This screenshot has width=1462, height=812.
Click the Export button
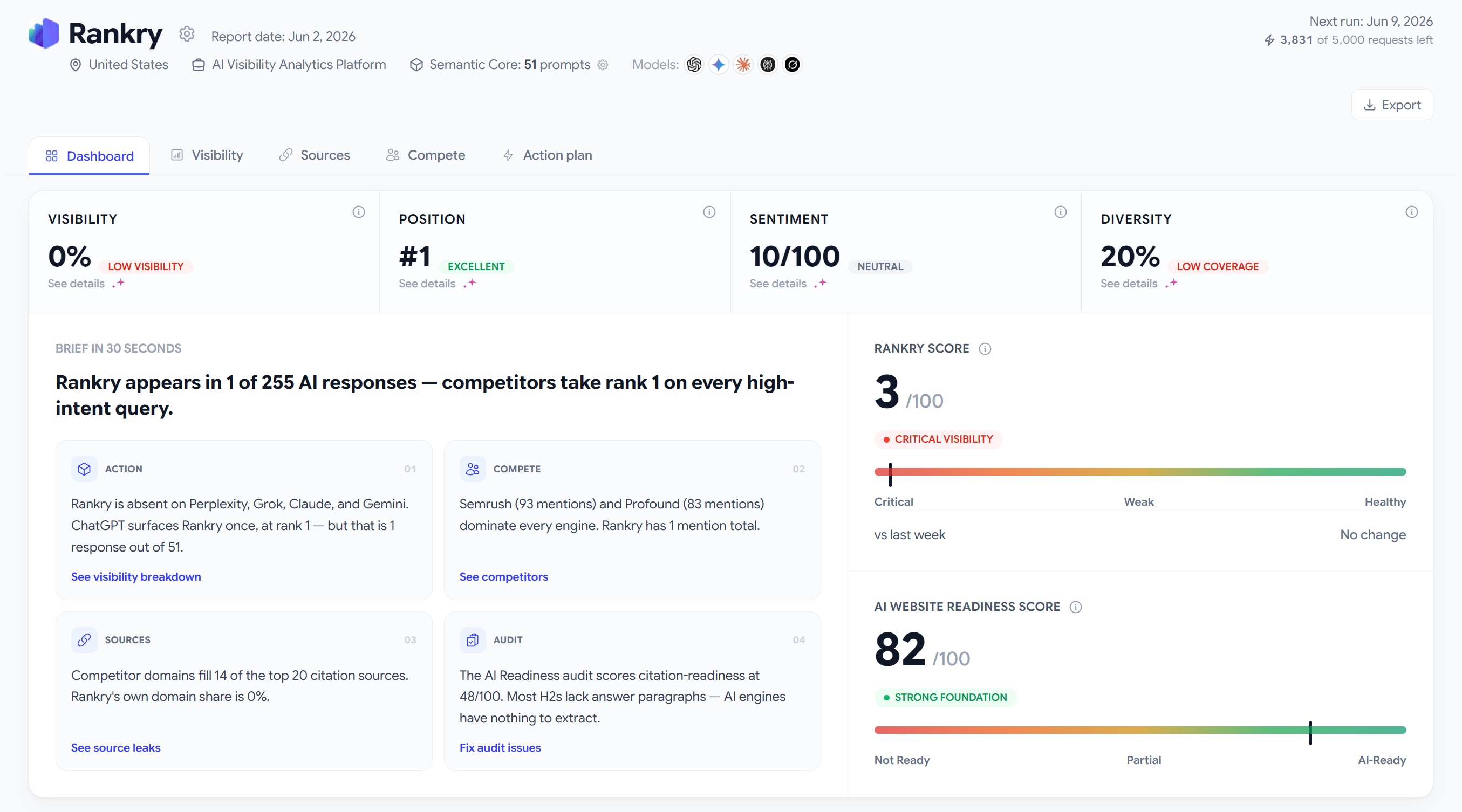[x=1392, y=105]
